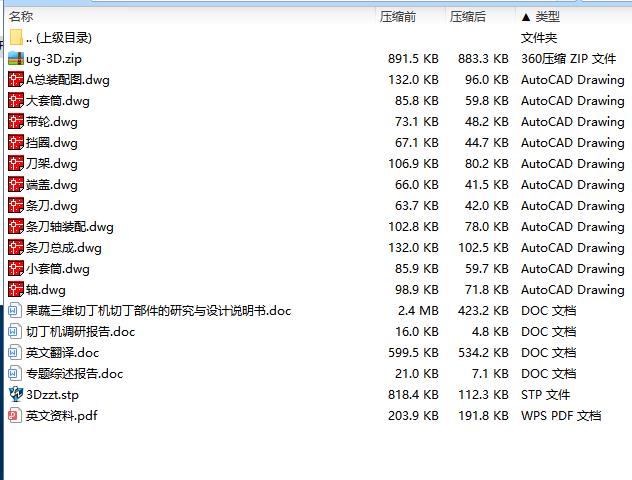Select the 专题综述报告.doc file name
Screen dimensions: 632x480
[75, 374]
